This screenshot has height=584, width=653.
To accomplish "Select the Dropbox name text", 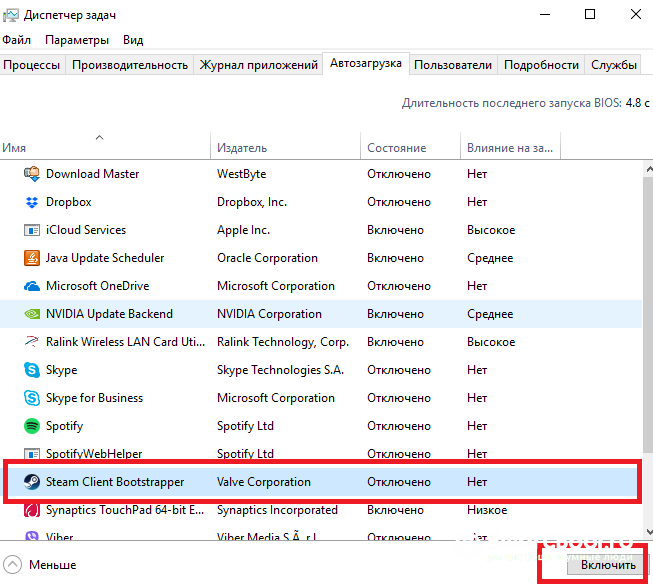I will 69,202.
